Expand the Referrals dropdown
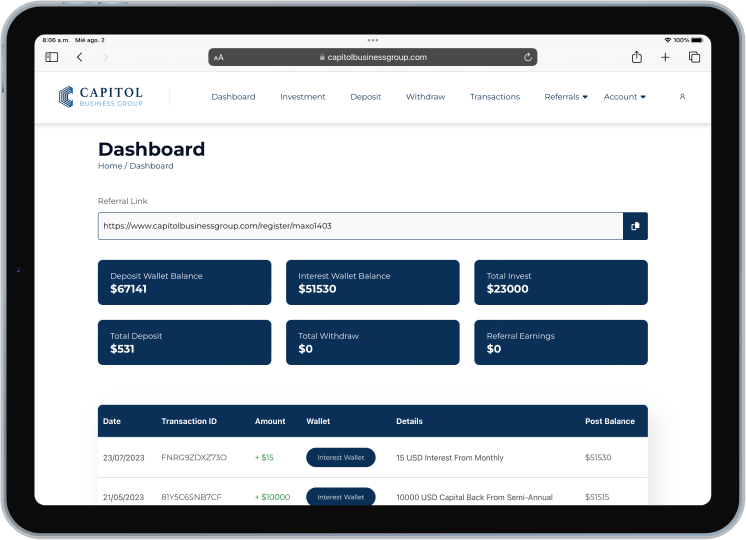Screen dimensions: 746x540 [566, 97]
